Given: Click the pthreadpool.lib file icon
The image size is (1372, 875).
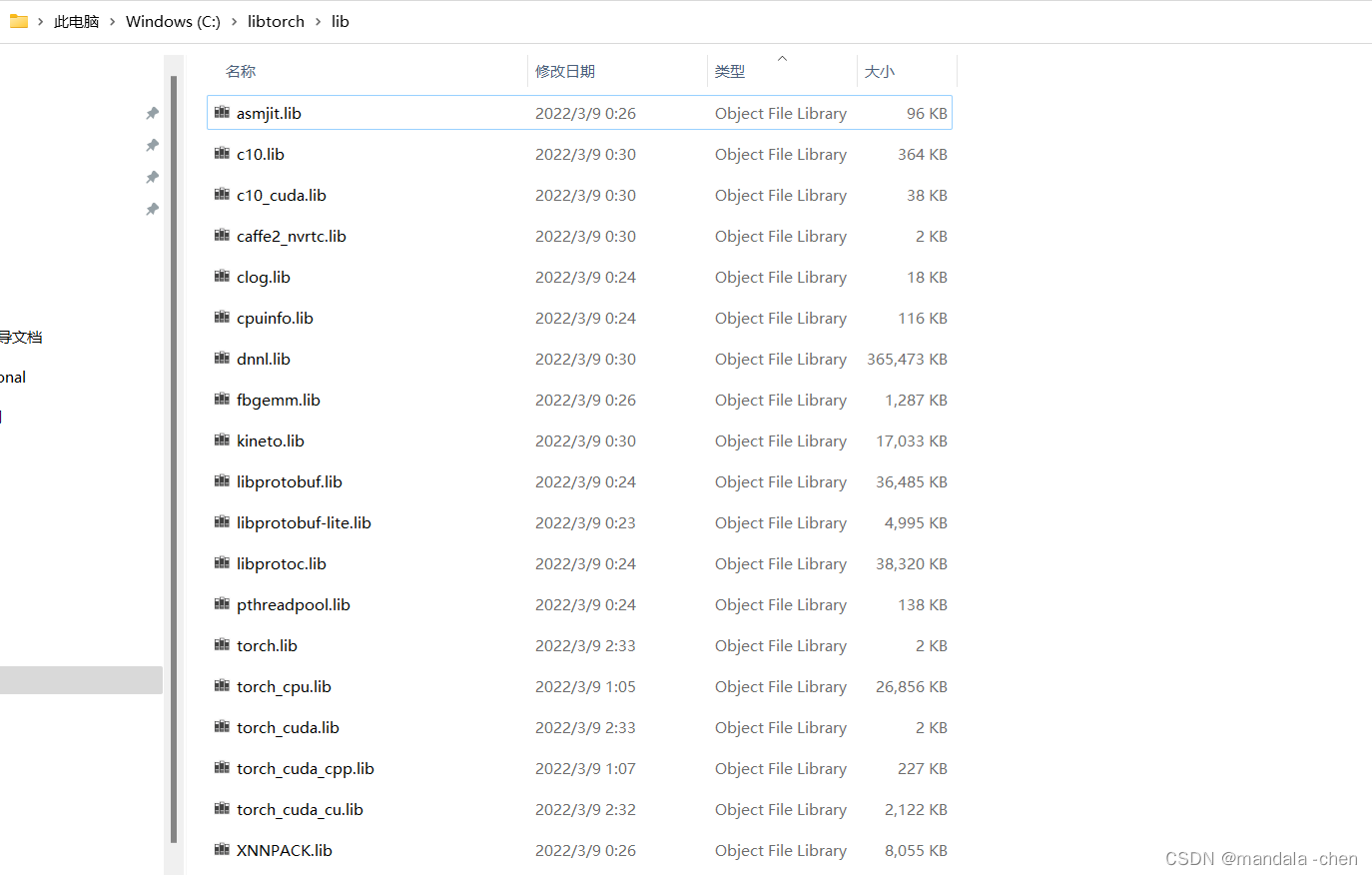Looking at the screenshot, I should (x=222, y=604).
